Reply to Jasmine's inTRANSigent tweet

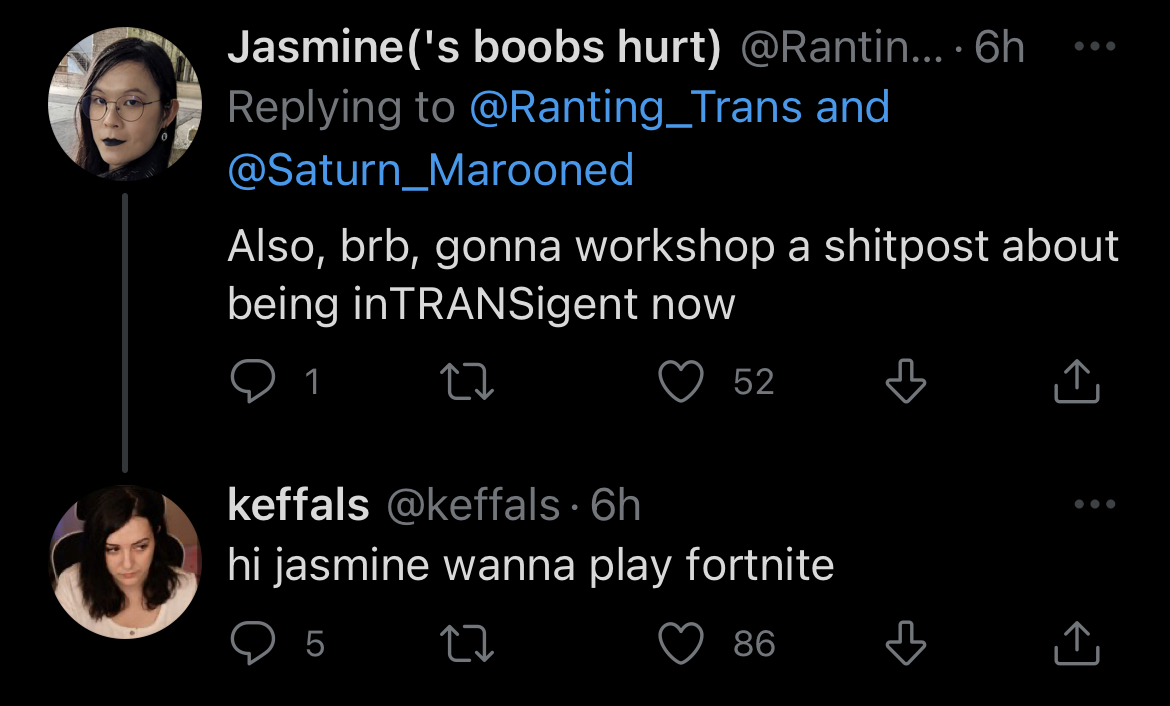(253, 381)
